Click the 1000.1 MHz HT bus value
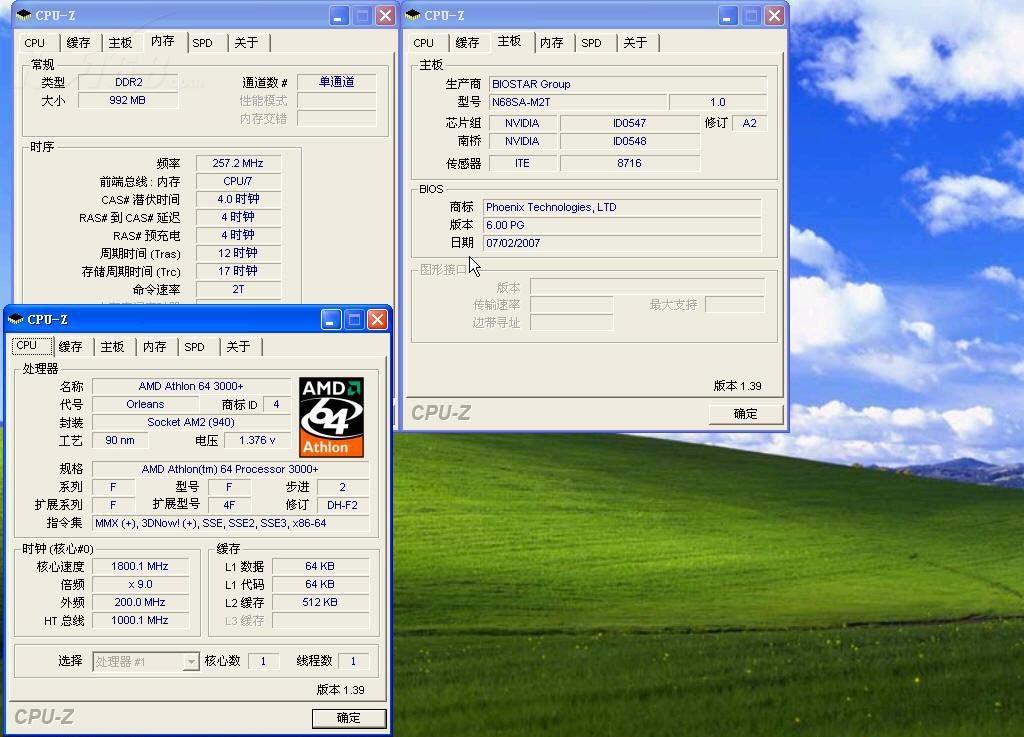Image resolution: width=1024 pixels, height=737 pixels. 140,621
